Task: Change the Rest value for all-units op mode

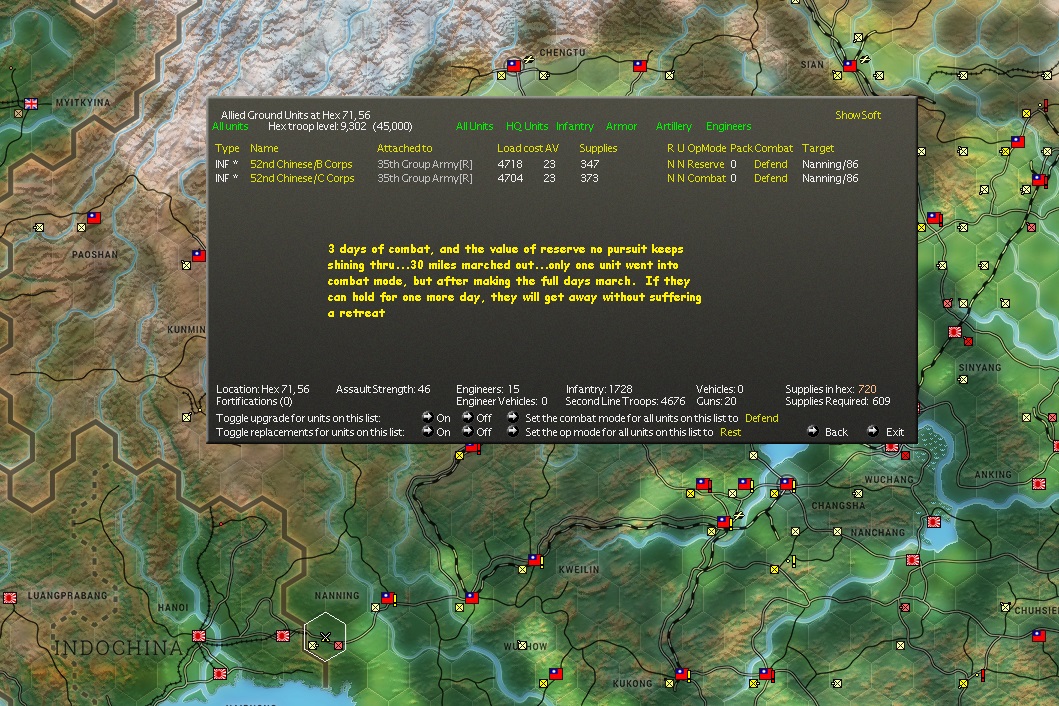Action: pos(730,432)
